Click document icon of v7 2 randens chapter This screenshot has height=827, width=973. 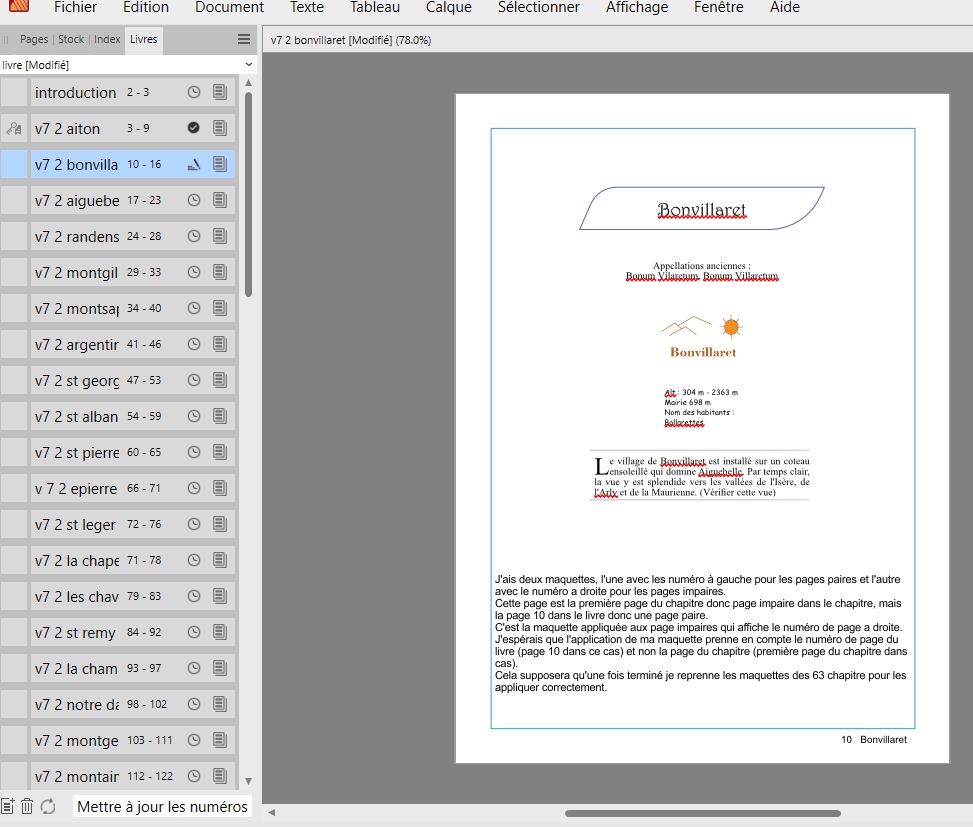pos(220,236)
